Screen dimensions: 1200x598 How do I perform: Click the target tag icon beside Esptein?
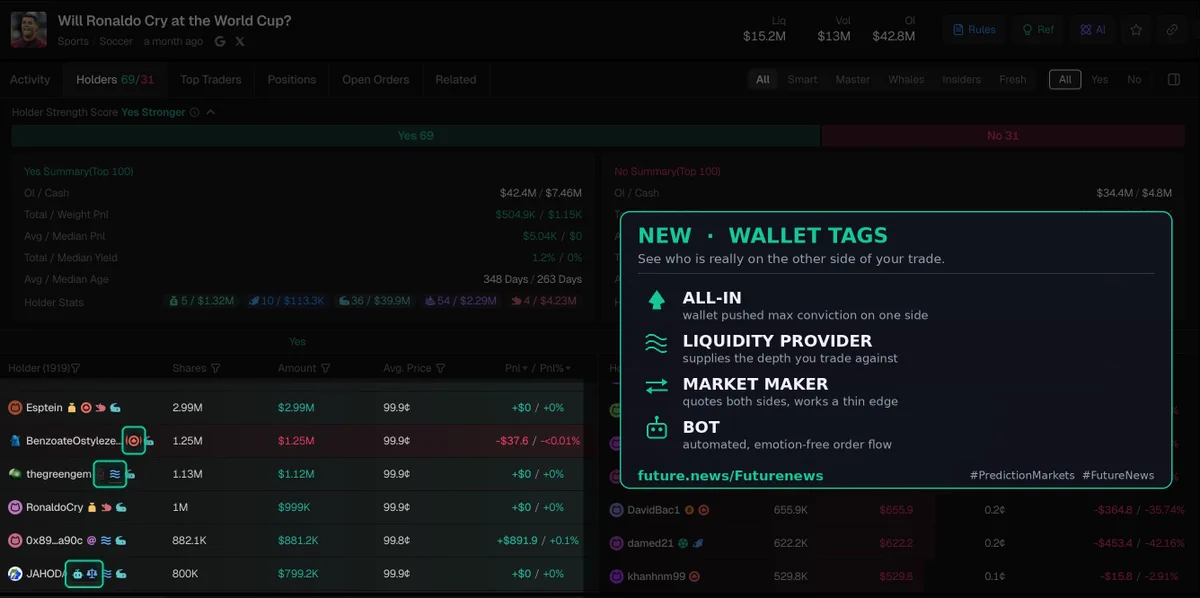coord(86,407)
